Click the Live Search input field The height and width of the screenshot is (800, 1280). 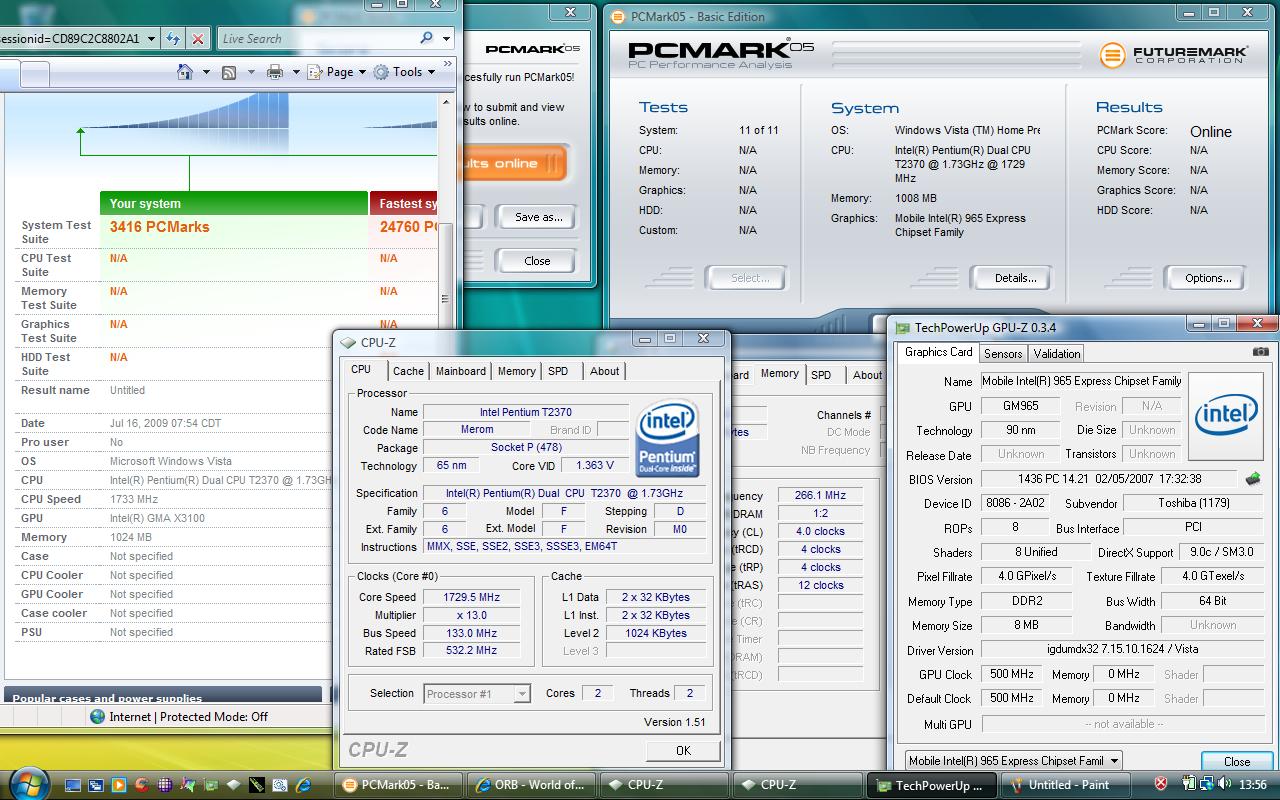317,38
